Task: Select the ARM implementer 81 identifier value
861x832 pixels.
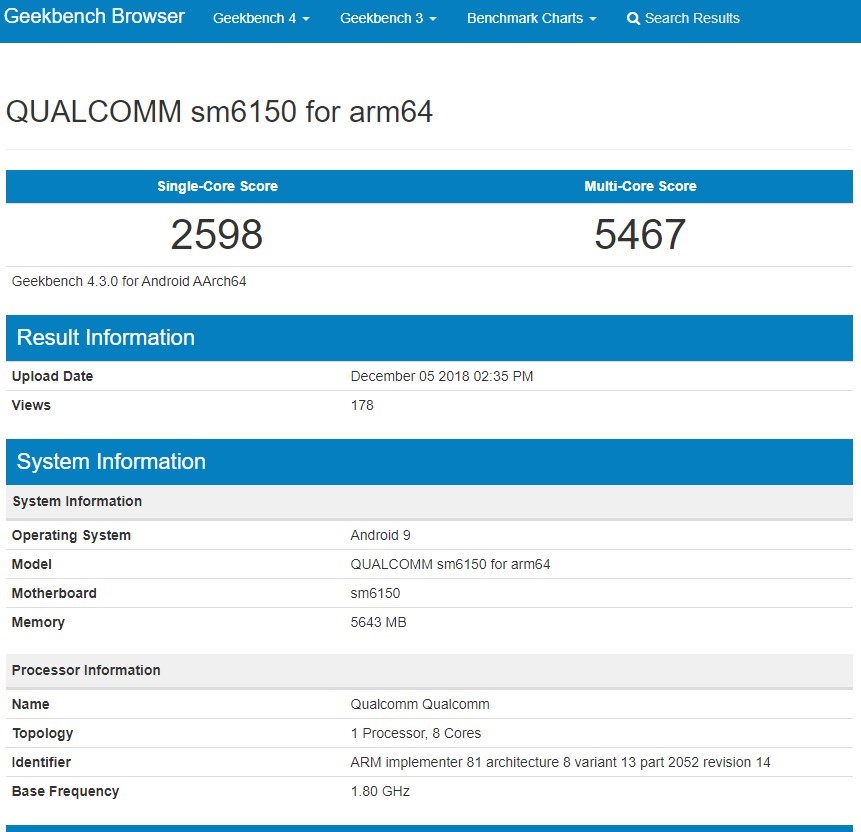Action: click(x=561, y=762)
